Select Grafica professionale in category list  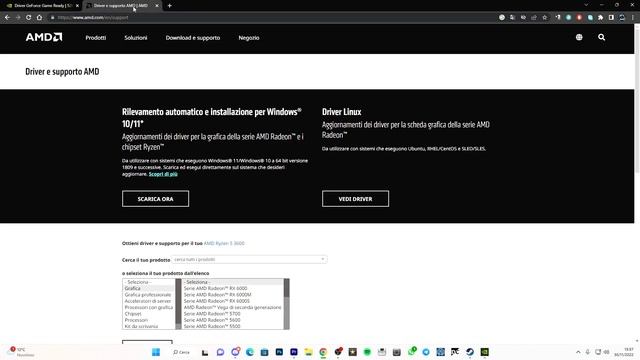click(148, 295)
